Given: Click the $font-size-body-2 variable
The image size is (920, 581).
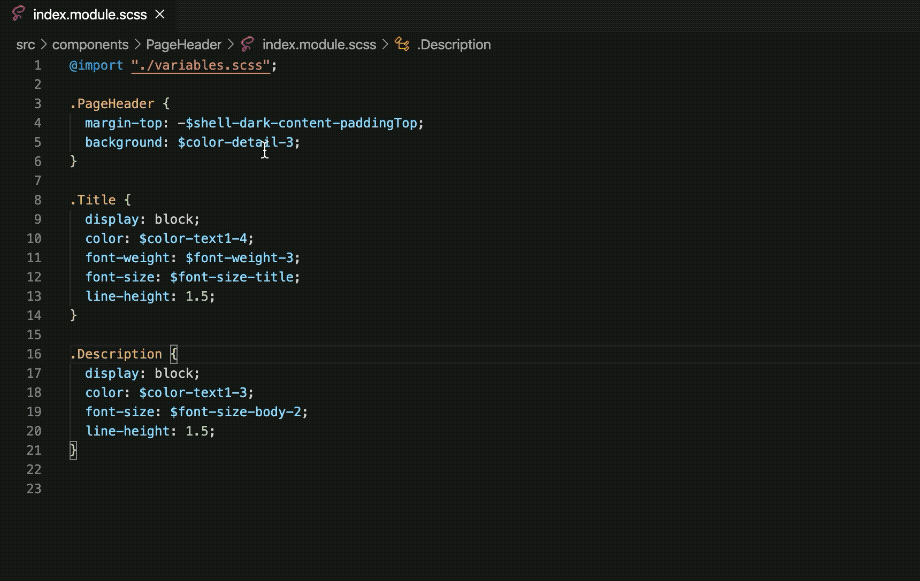Looking at the screenshot, I should point(235,412).
